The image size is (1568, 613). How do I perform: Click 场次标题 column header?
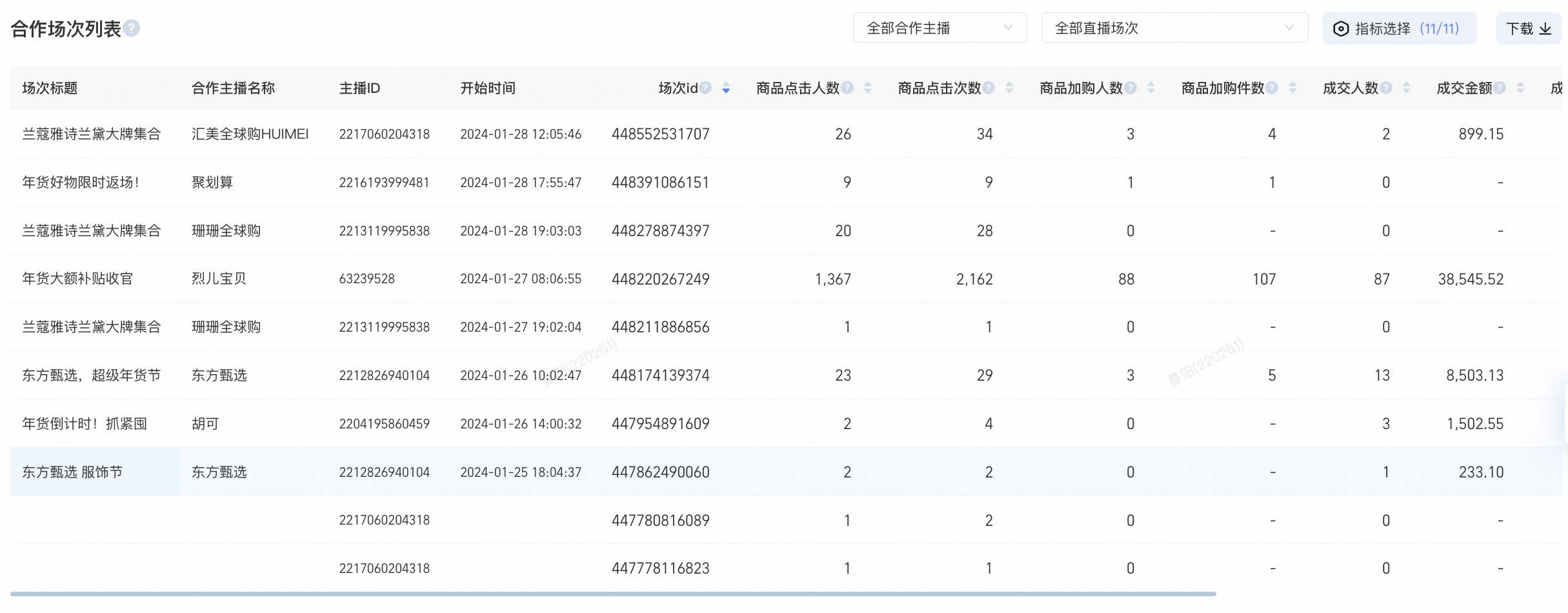50,88
